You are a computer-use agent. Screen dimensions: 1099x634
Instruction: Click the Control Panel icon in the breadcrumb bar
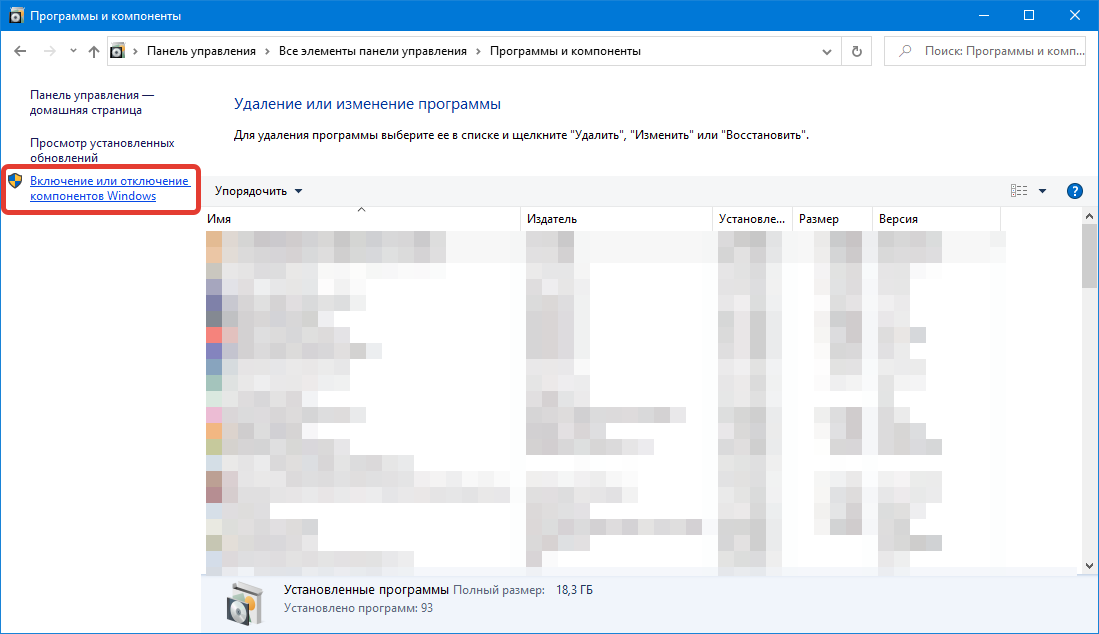coord(118,51)
